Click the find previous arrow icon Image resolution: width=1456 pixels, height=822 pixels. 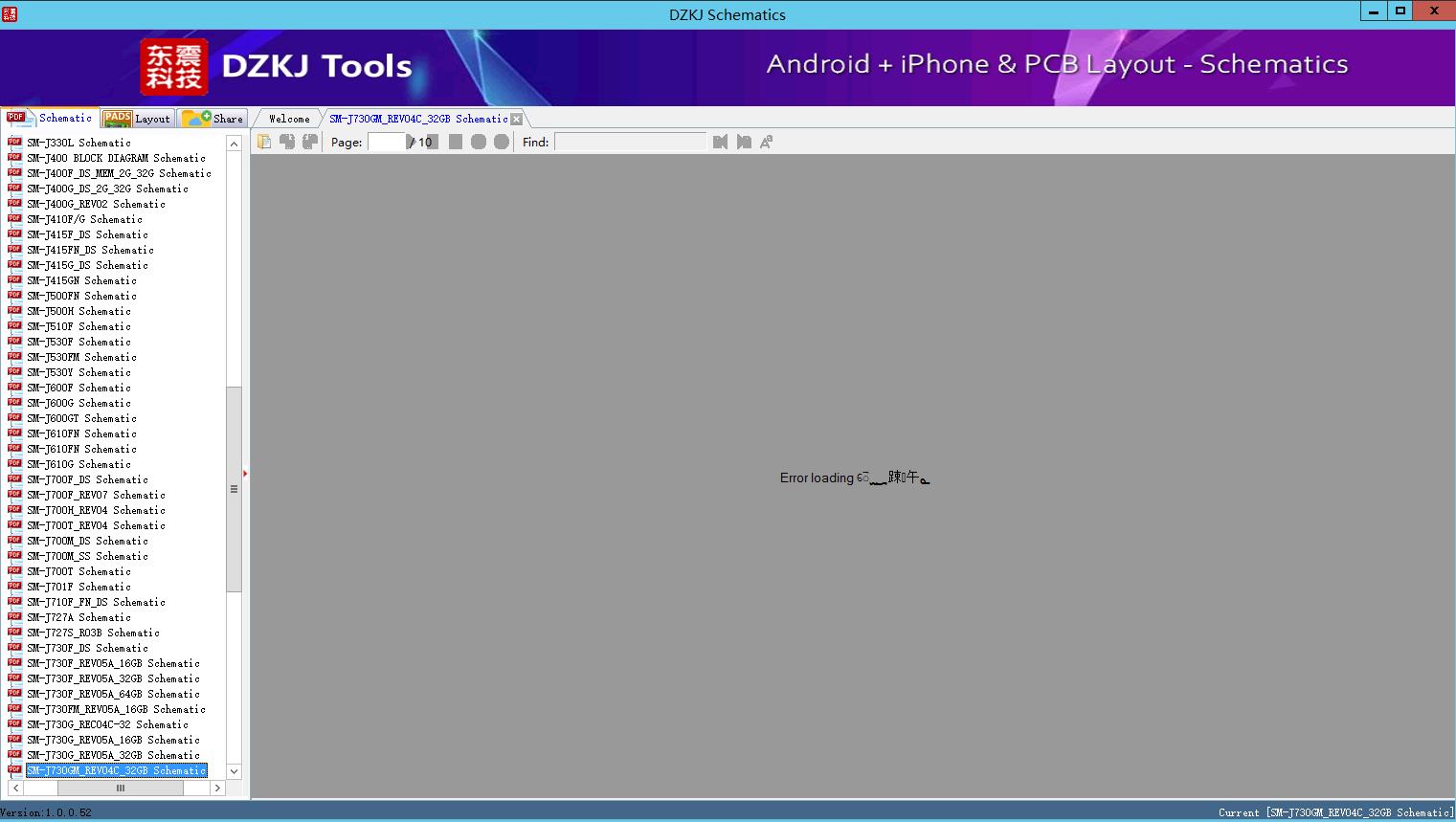tap(721, 142)
